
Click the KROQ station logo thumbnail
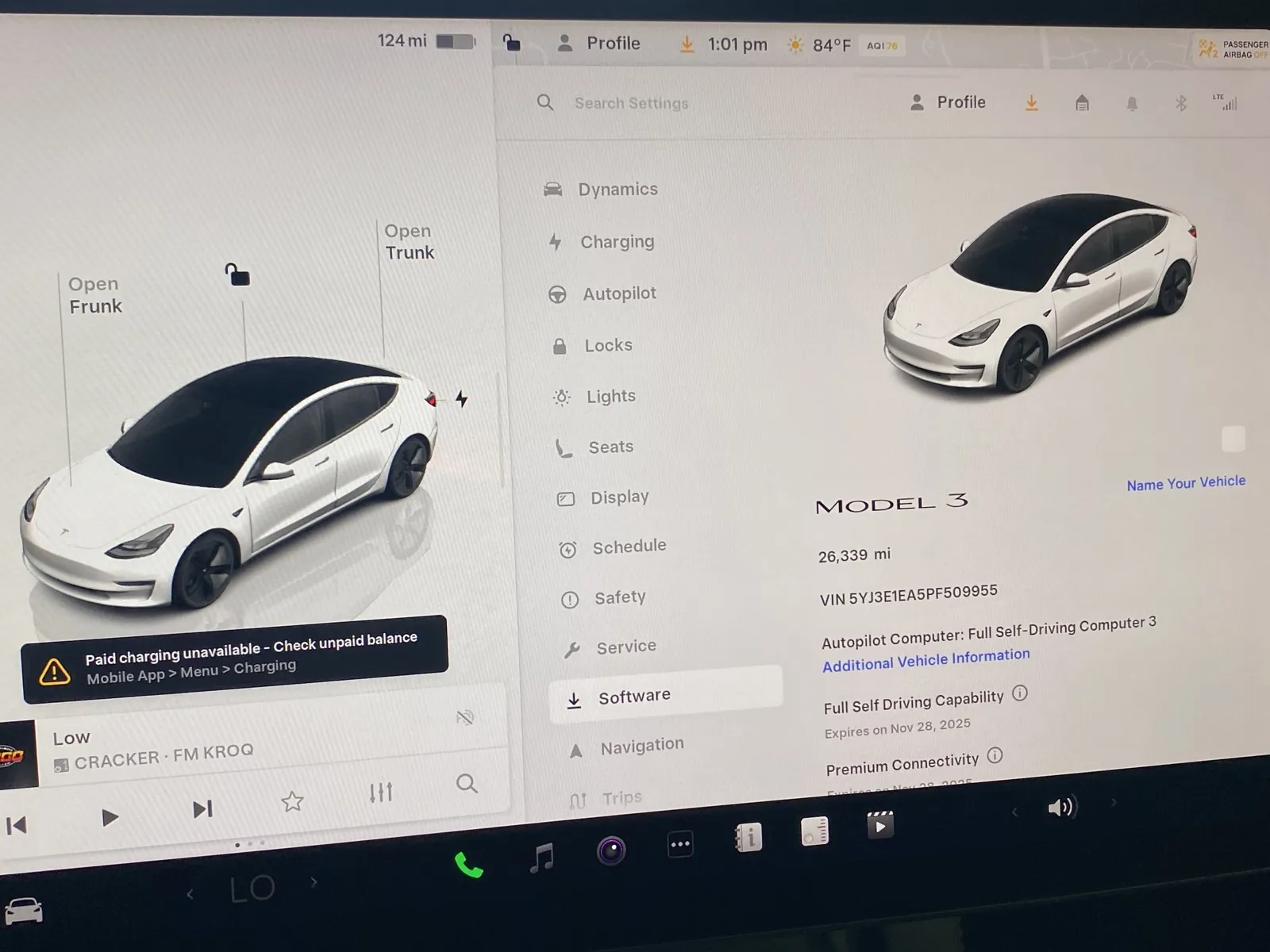point(17,755)
